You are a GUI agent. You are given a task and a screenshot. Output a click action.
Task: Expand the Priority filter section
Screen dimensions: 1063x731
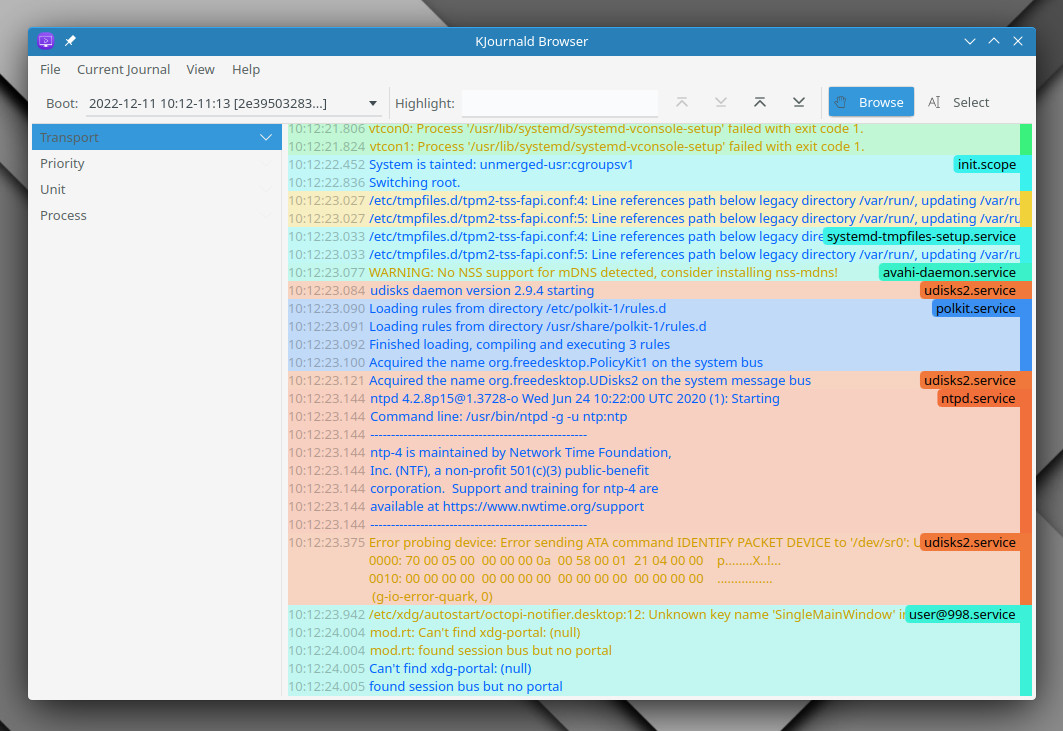point(157,163)
